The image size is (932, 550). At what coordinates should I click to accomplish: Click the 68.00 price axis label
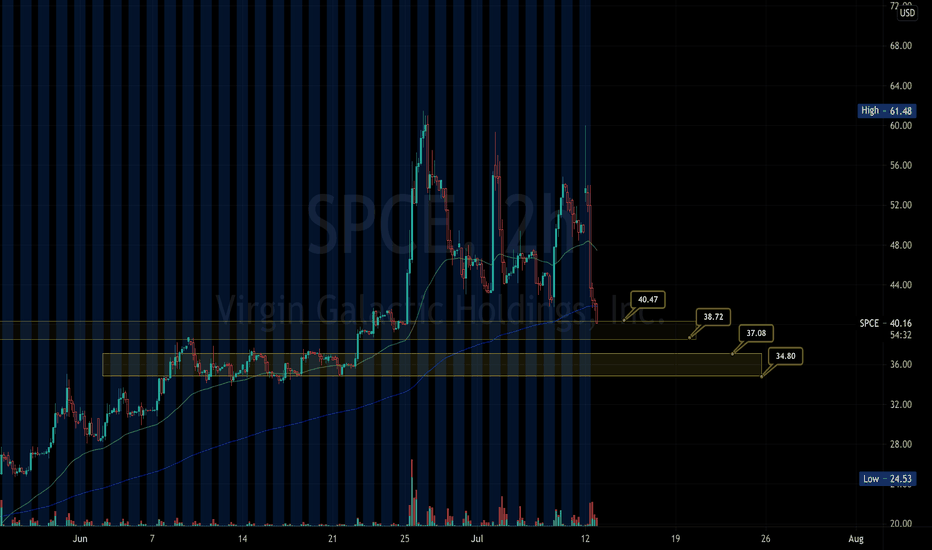pyautogui.click(x=900, y=46)
